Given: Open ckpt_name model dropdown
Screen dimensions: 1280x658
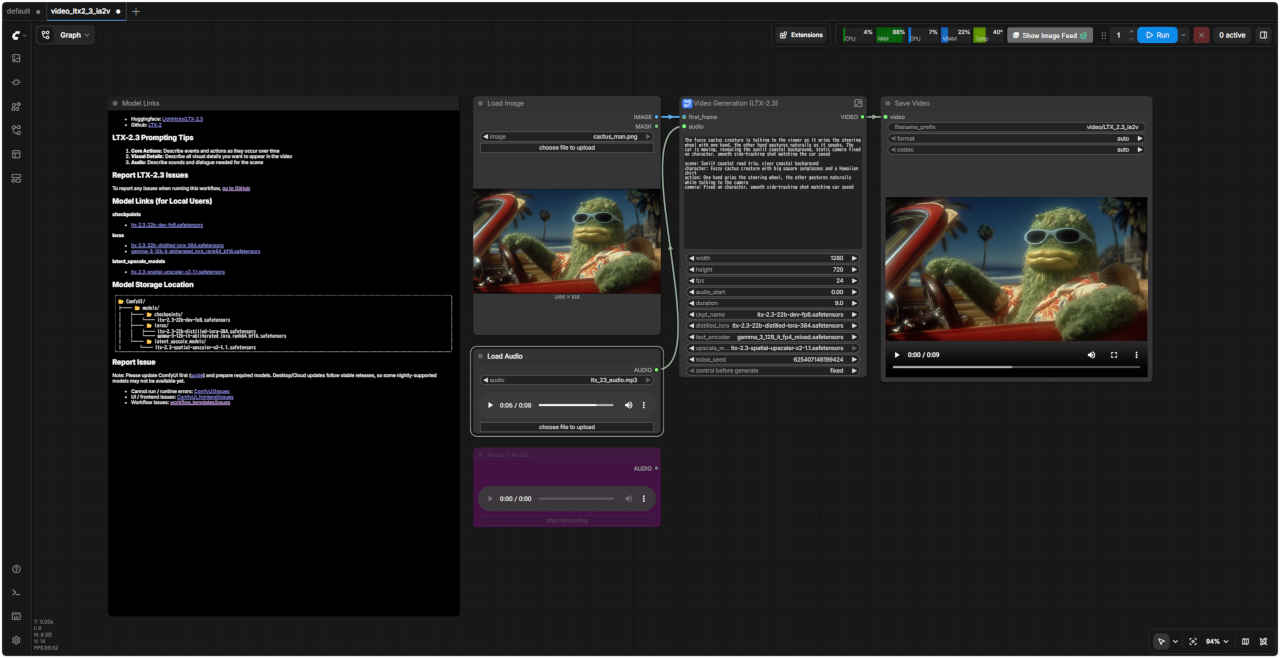Looking at the screenshot, I should pos(773,314).
